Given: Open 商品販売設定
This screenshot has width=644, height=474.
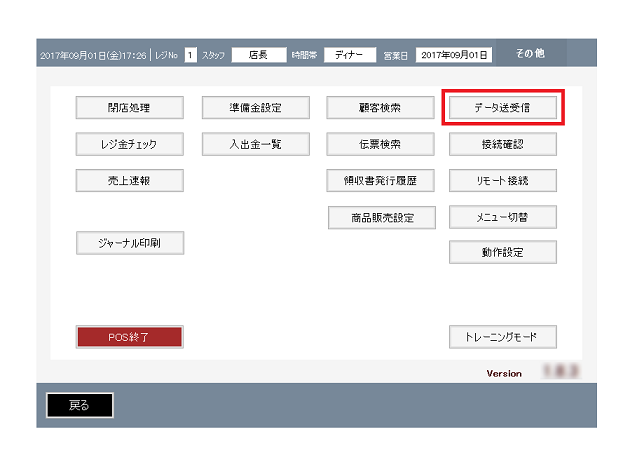Looking at the screenshot, I should [x=382, y=218].
